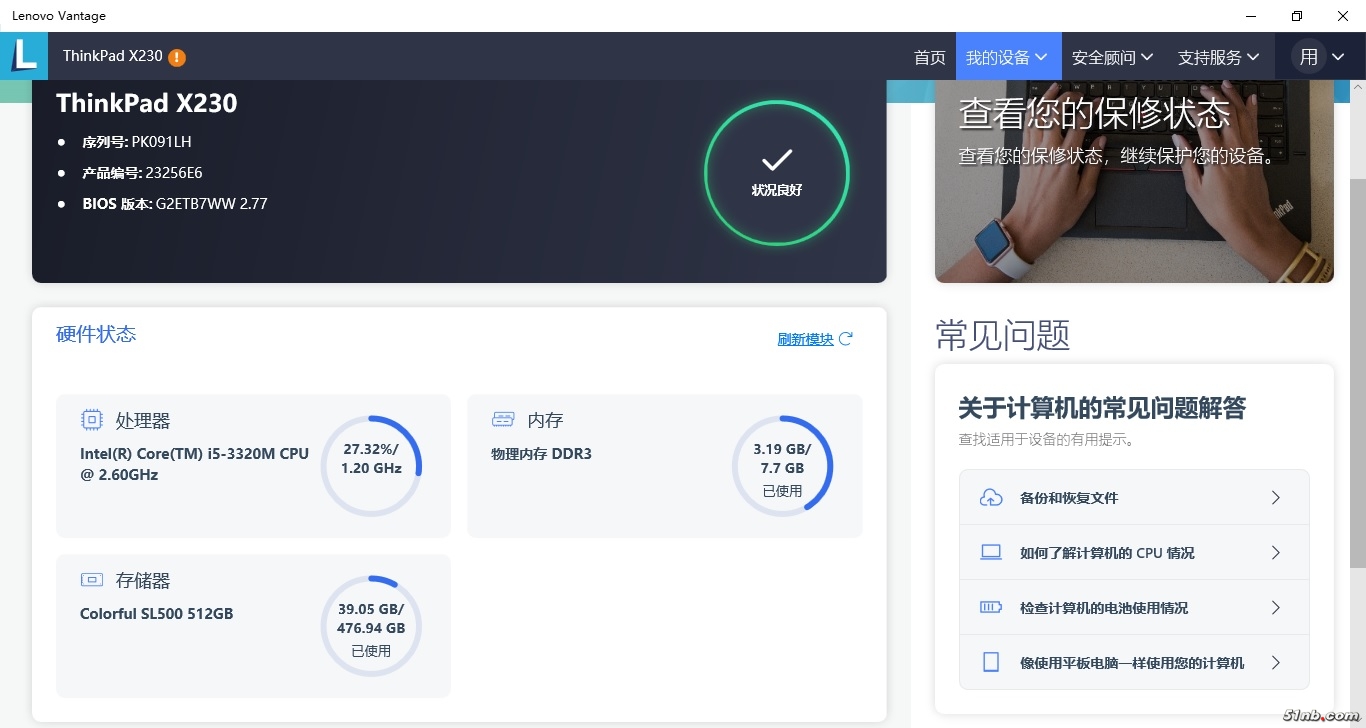The height and width of the screenshot is (728, 1366).
Task: Click the Intel(R) Core(TM) i5-3320M CPU text
Action: point(194,464)
